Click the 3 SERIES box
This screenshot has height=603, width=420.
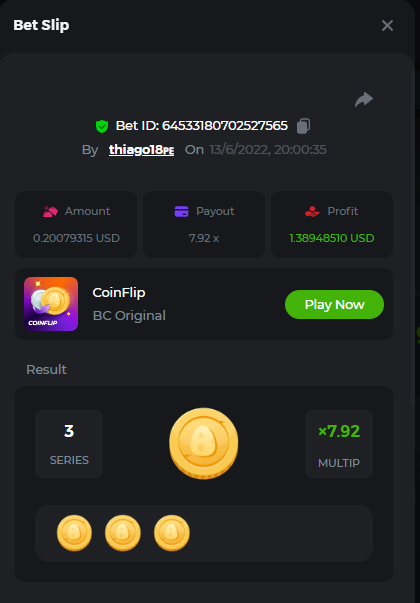[x=69, y=444]
